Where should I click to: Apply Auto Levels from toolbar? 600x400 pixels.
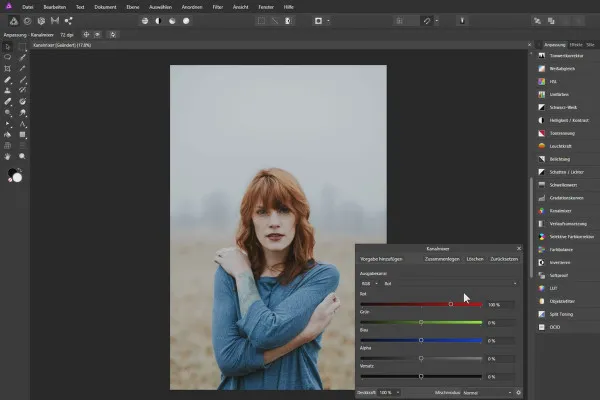[145, 21]
